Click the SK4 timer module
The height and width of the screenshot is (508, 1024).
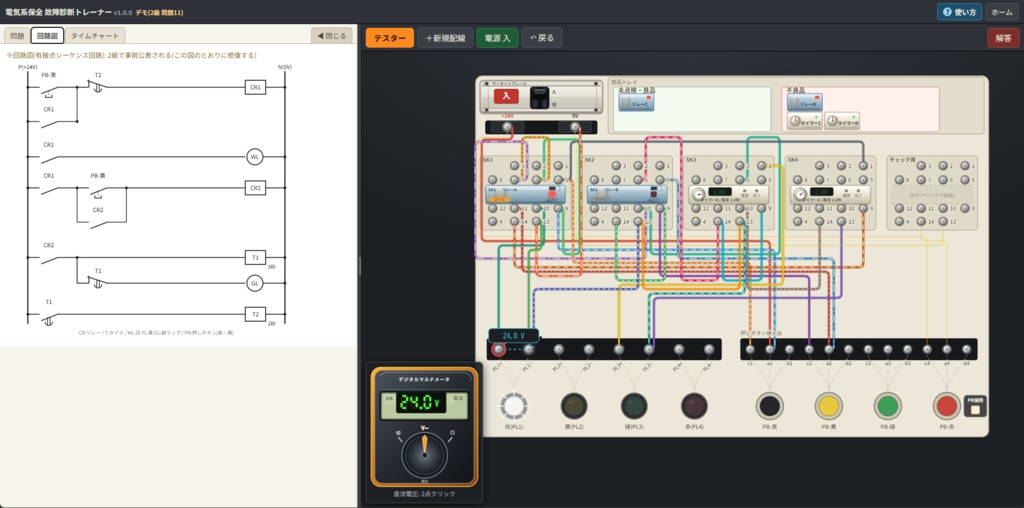coord(831,194)
